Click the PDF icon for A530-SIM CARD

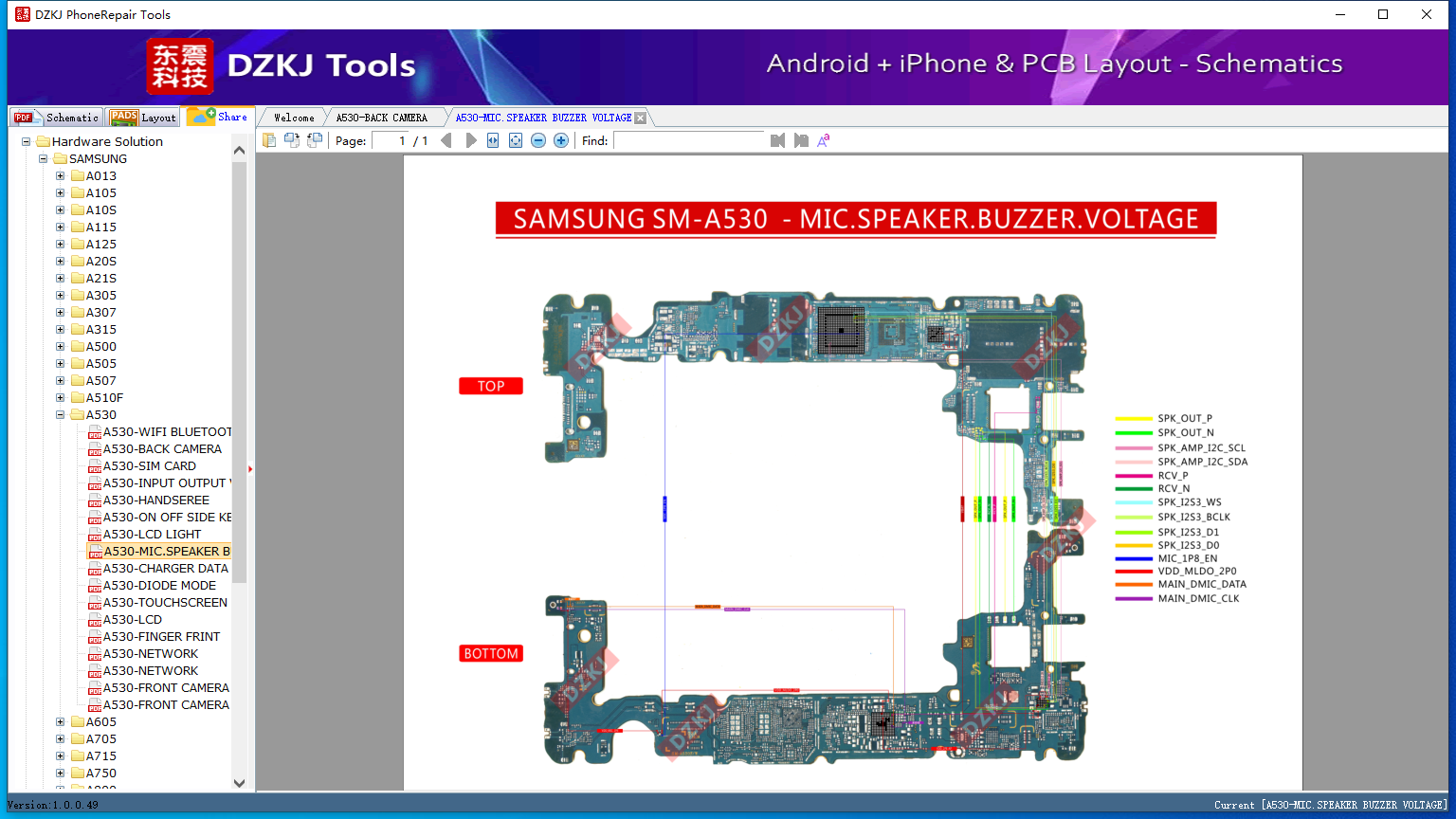pyautogui.click(x=95, y=466)
